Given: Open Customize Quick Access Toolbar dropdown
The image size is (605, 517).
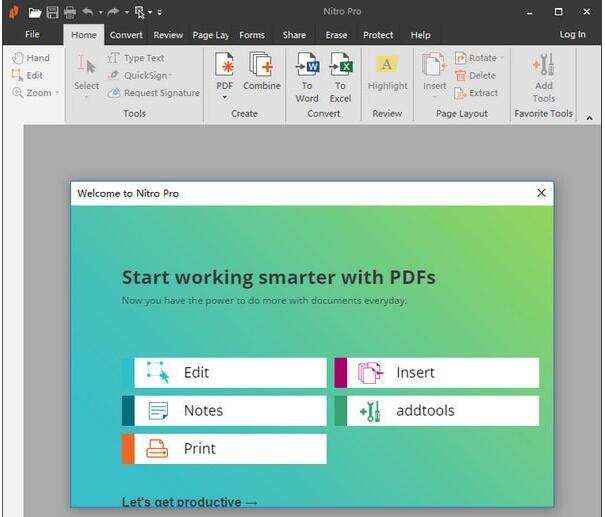Looking at the screenshot, I should point(159,13).
